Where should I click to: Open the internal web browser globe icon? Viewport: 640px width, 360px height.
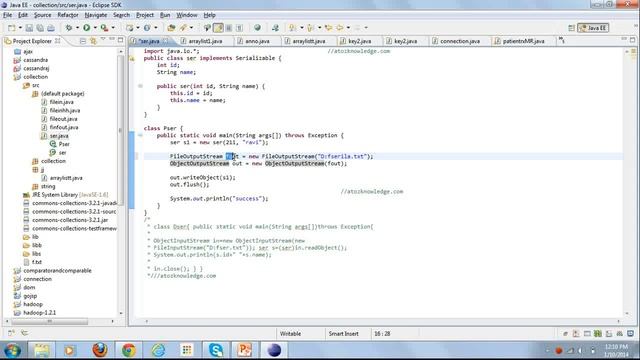pos(257,28)
